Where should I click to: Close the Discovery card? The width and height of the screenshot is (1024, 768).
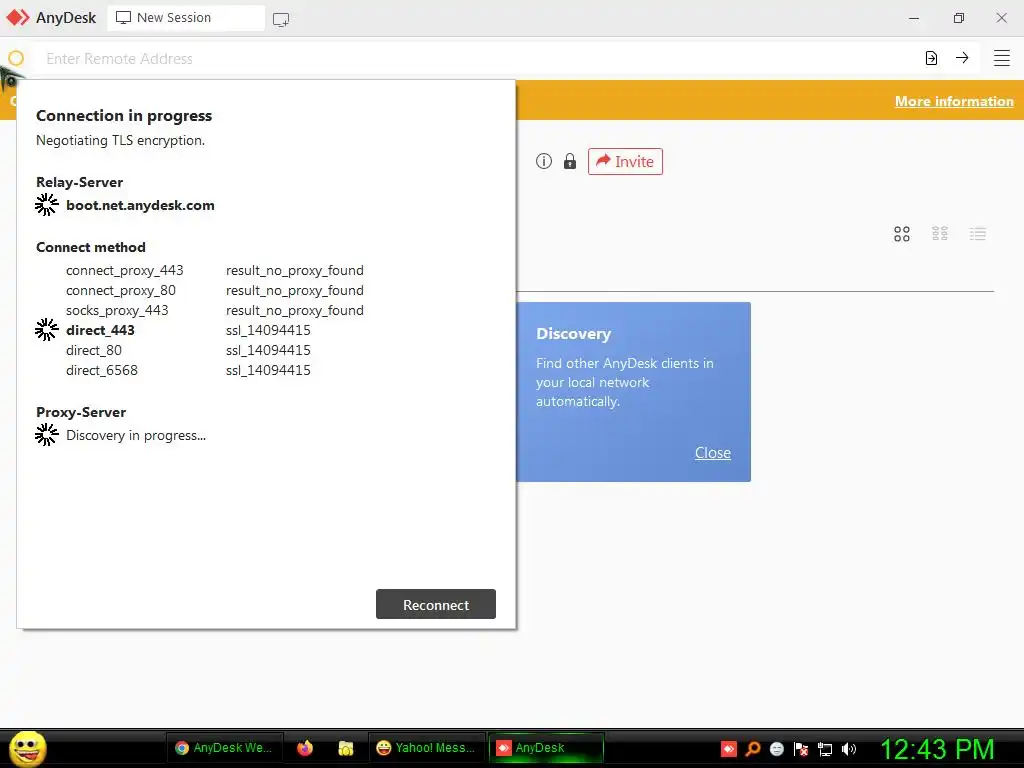(x=712, y=453)
